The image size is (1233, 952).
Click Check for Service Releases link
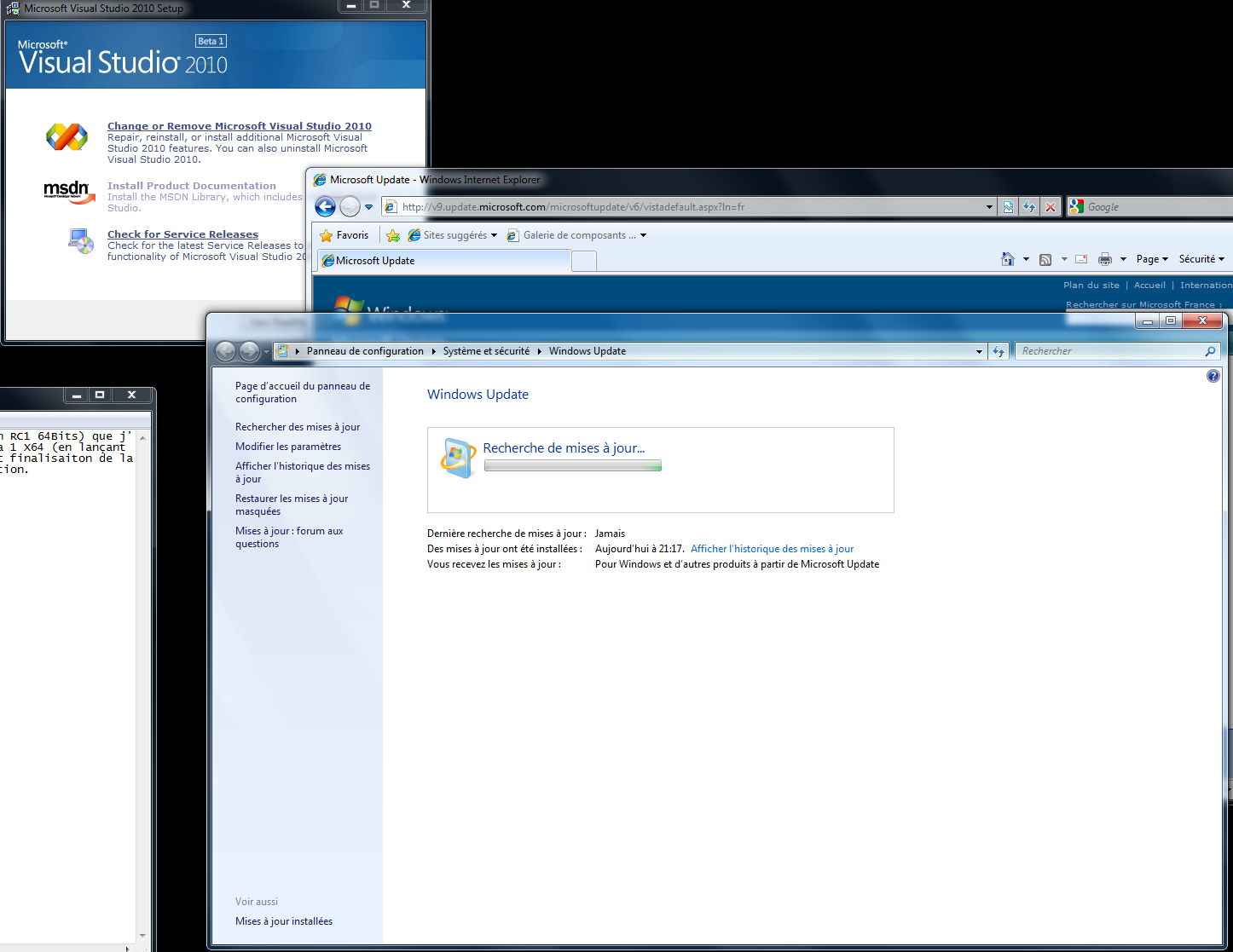click(182, 234)
